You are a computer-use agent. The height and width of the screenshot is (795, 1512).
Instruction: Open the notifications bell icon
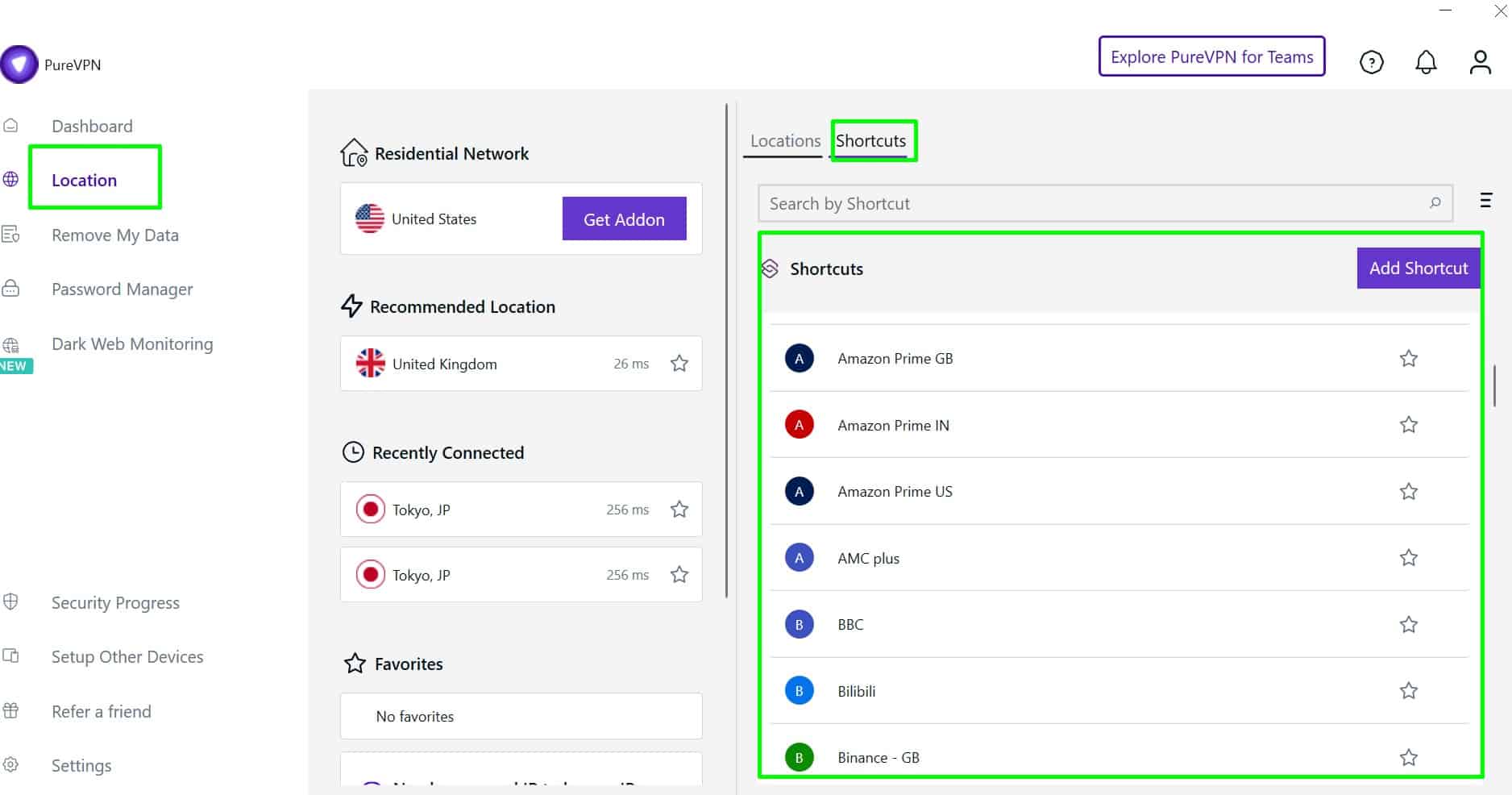1426,62
